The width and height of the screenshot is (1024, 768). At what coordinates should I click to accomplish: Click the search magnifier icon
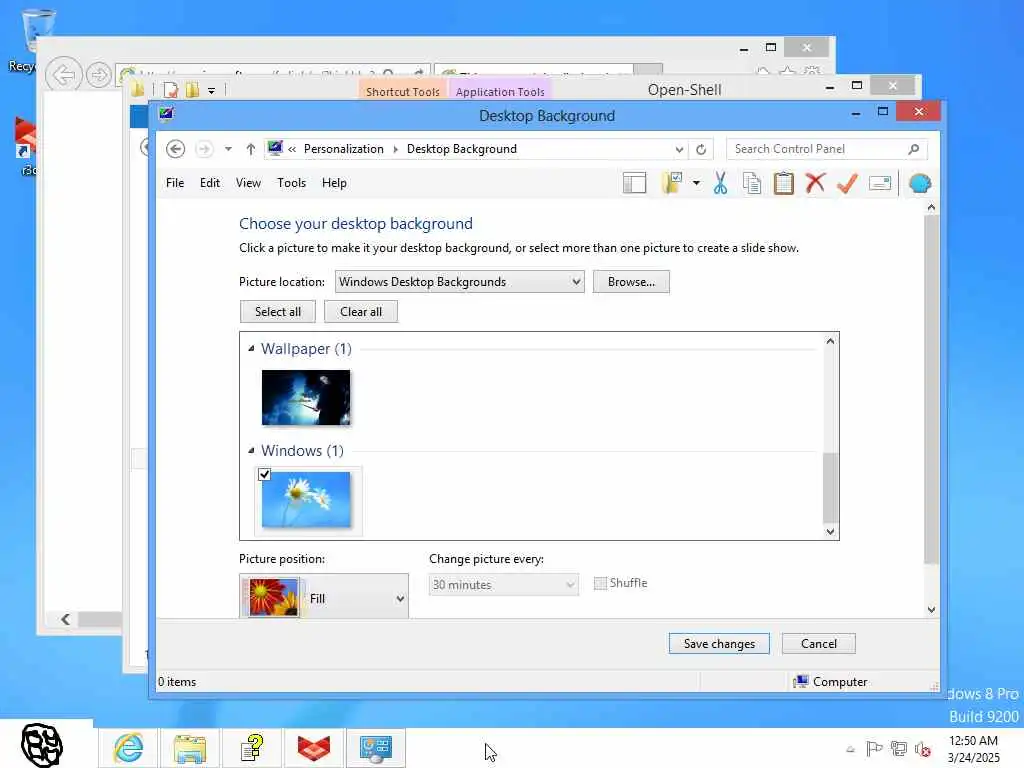914,149
